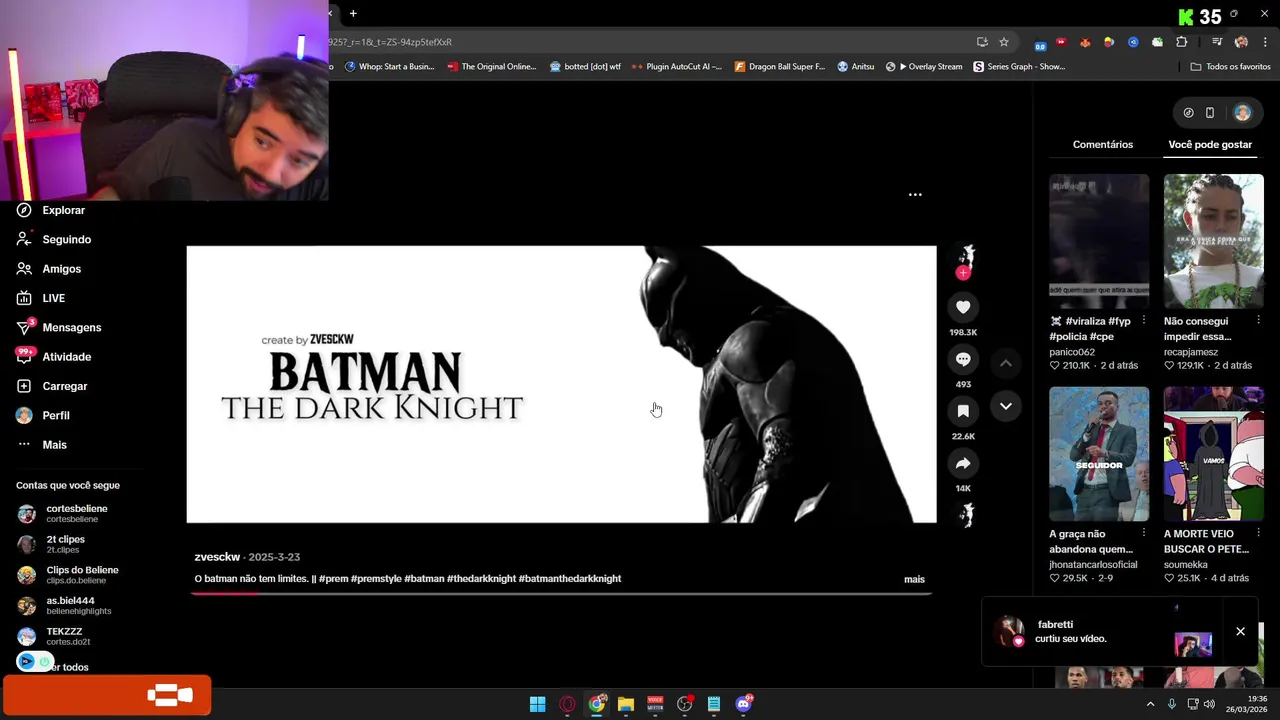Open options for jhonatancarlosoficial video card
This screenshot has width=1280, height=720.
pyautogui.click(x=1144, y=534)
